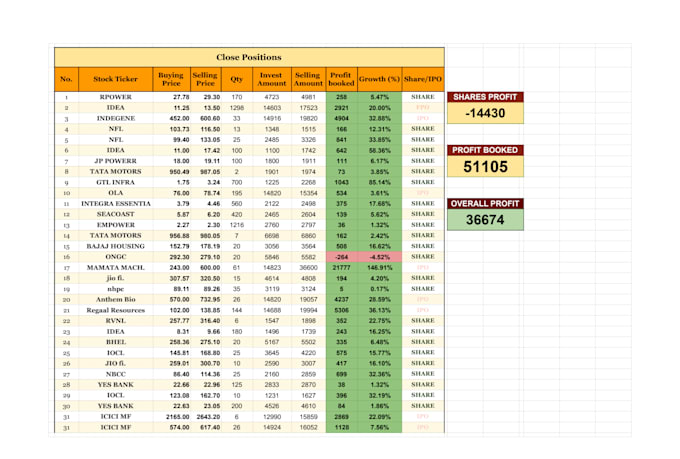This screenshot has height=459, width=680.
Task: Select the JP POWERR ticker cell
Action: 115,161
